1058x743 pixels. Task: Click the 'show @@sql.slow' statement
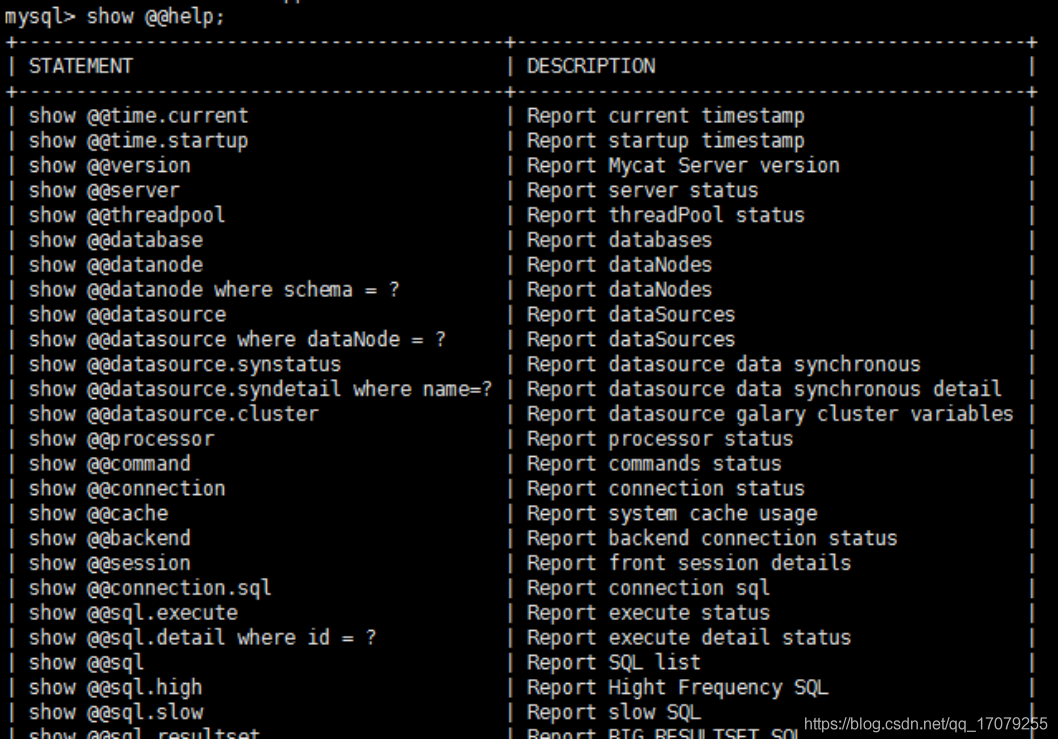[115, 712]
